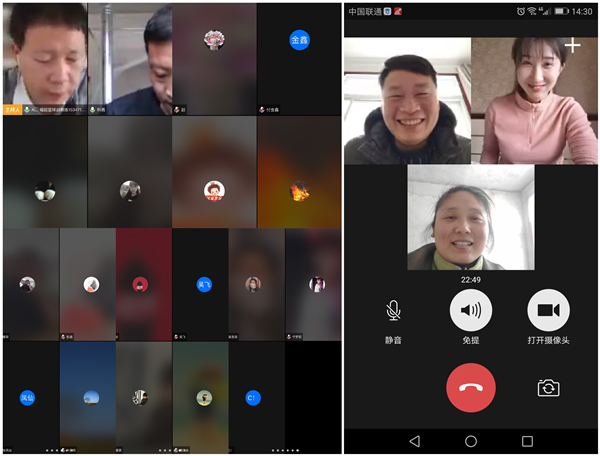Image resolution: width=600 pixels, height=456 pixels.
Task: Select the flame avatar participant tile
Action: [299, 189]
